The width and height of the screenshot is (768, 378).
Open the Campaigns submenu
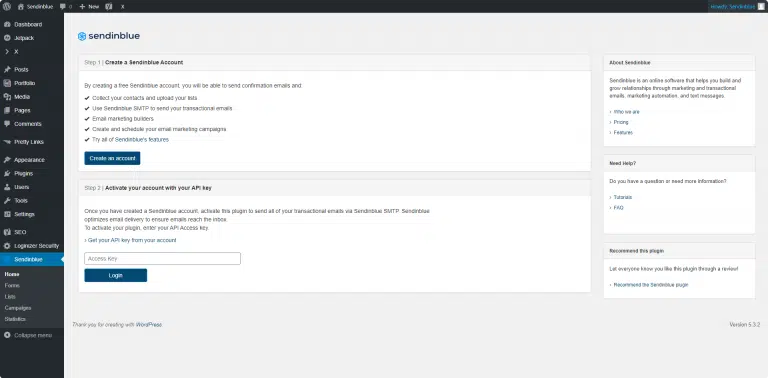tap(18, 308)
